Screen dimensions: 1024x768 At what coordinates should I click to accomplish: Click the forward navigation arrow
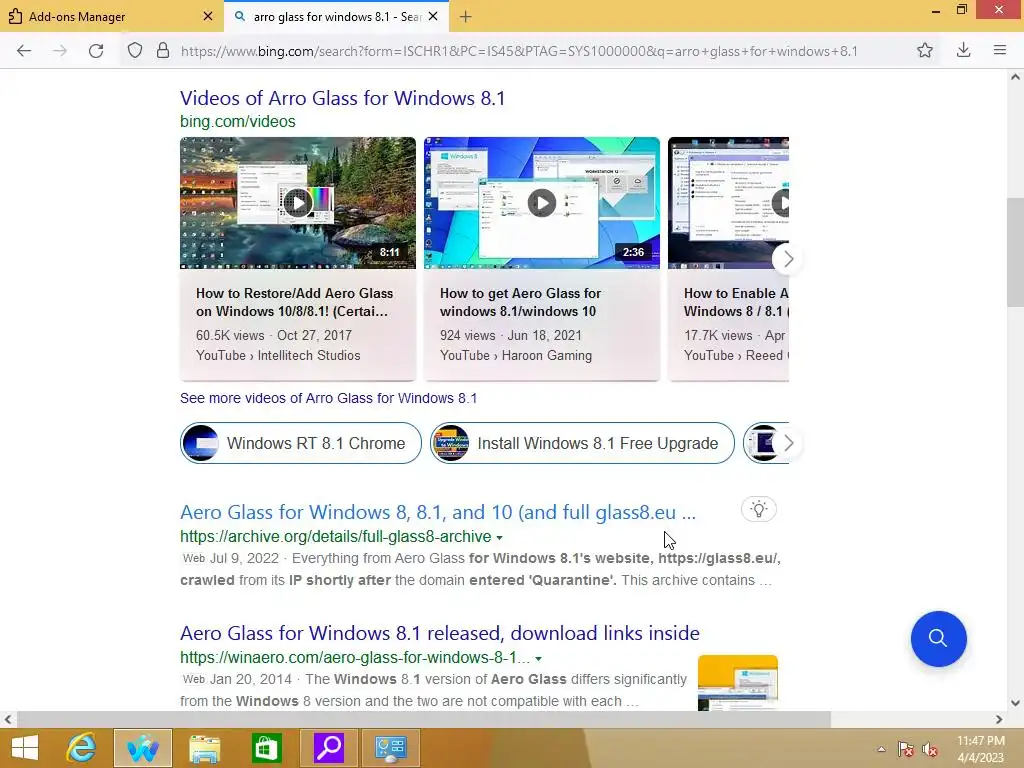pos(60,50)
